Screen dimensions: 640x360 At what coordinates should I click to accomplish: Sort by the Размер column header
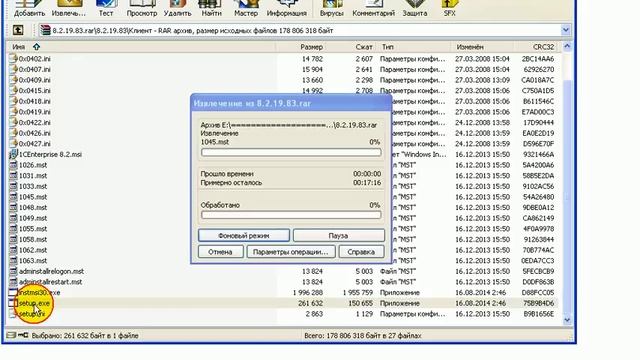pyautogui.click(x=311, y=47)
